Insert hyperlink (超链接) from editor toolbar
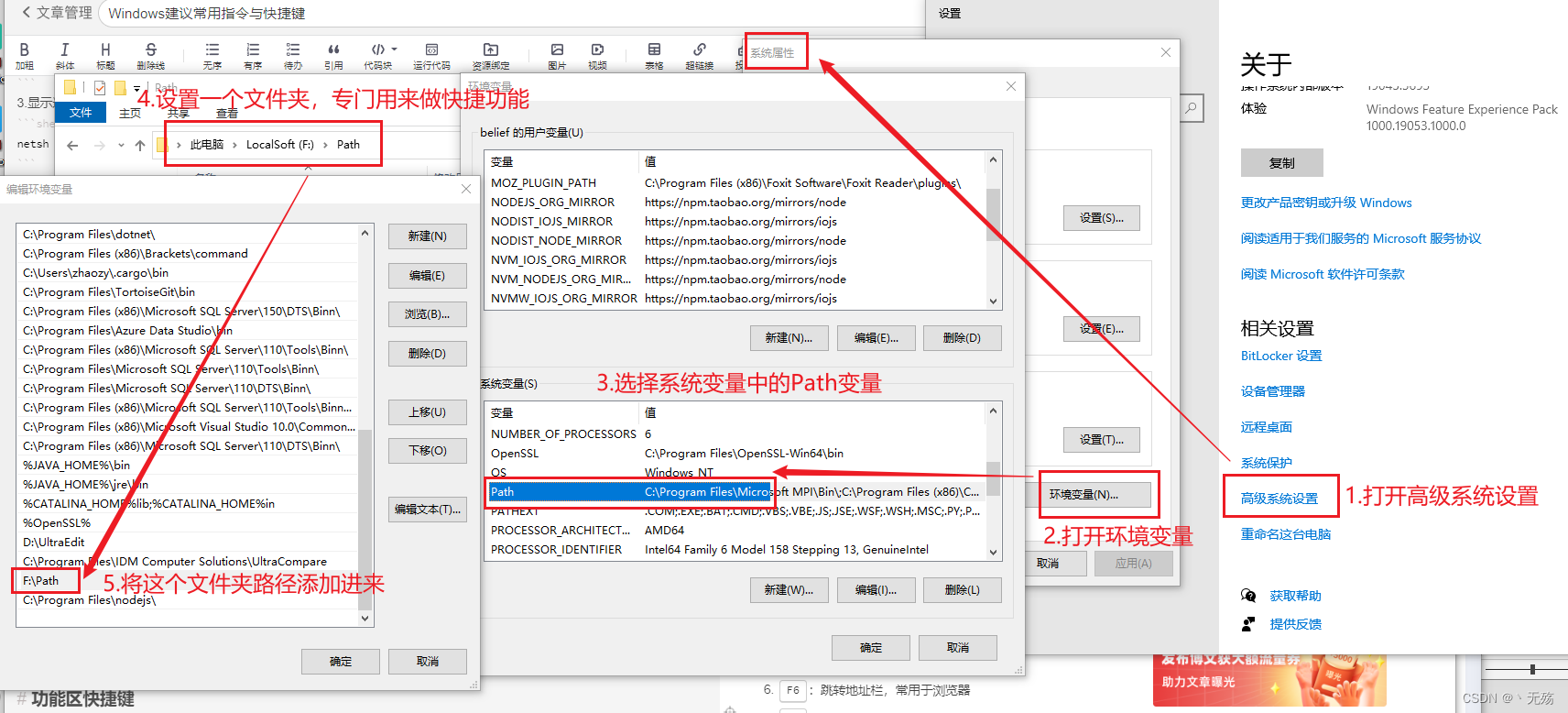 click(x=699, y=55)
